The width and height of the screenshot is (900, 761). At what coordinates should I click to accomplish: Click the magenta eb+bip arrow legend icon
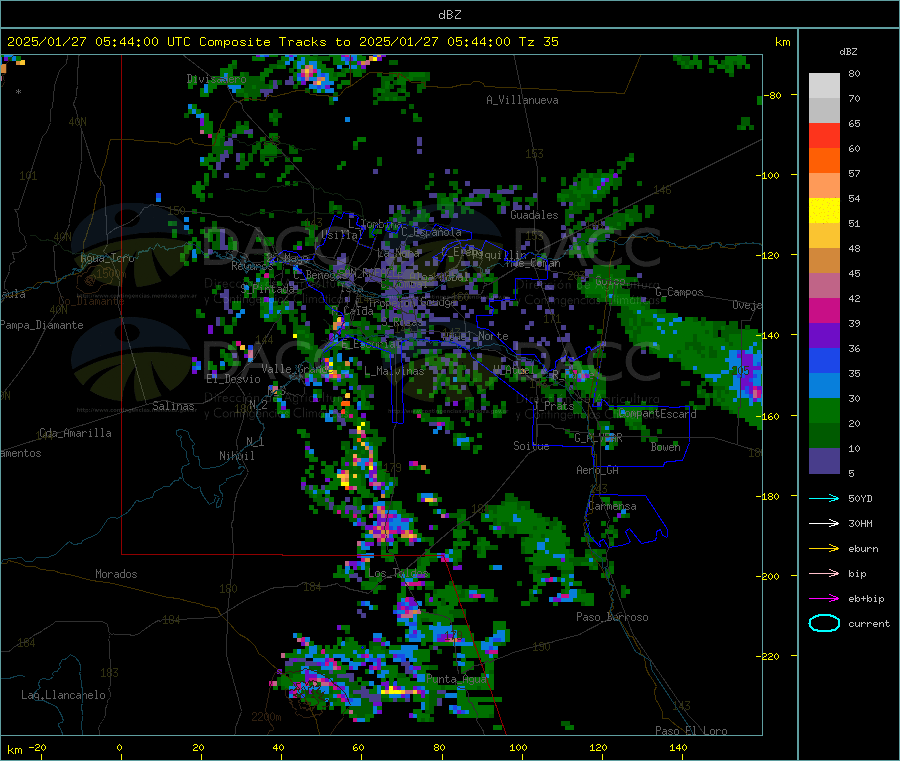(824, 599)
